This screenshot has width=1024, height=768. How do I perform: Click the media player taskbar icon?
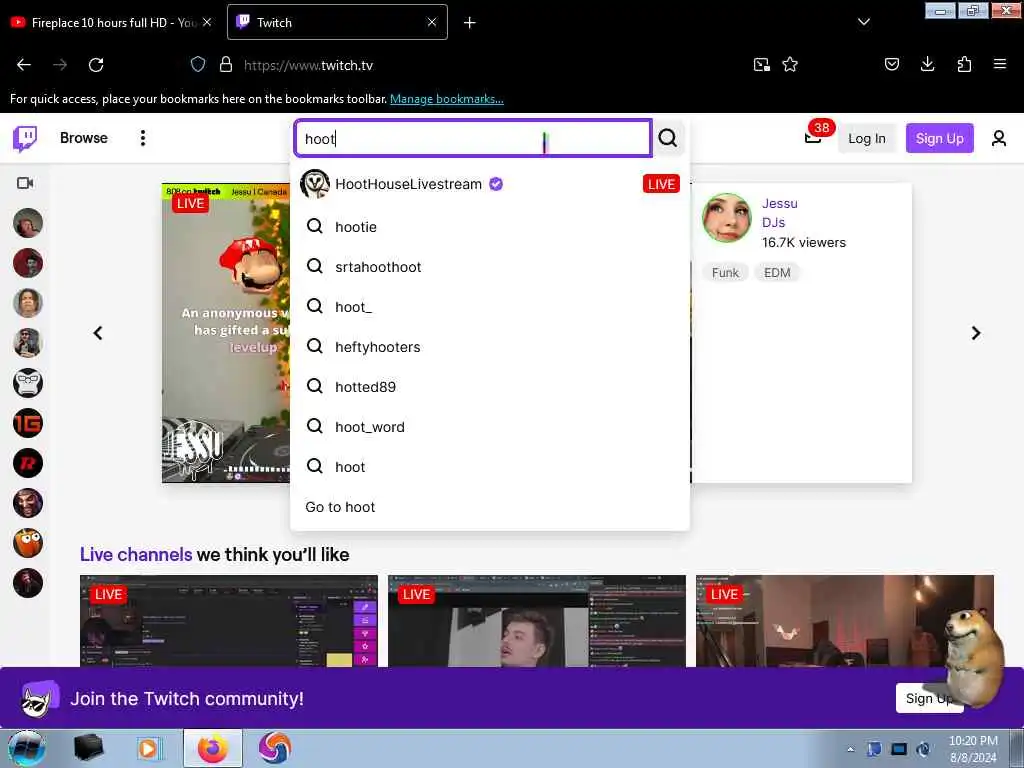coord(148,748)
